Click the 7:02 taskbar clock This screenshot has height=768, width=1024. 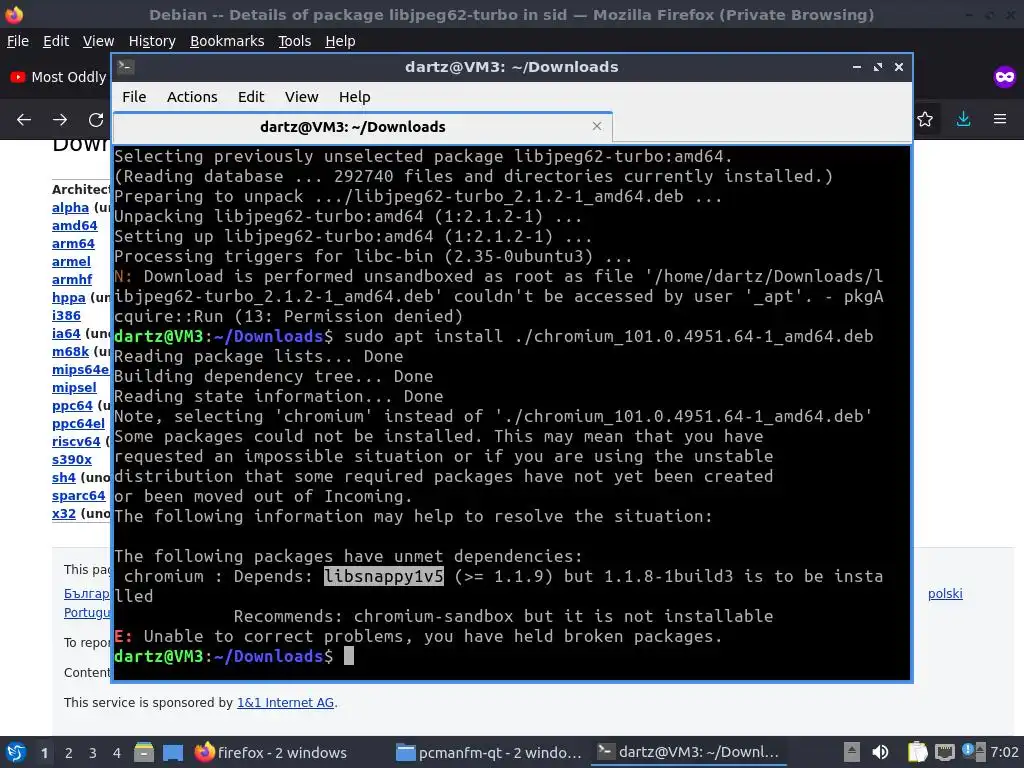pos(1004,752)
